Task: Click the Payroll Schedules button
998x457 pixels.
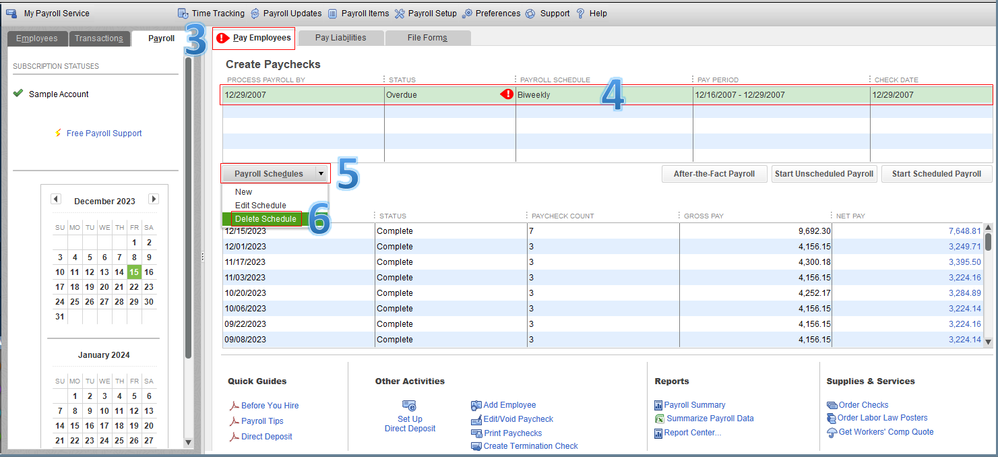Action: pyautogui.click(x=268, y=173)
